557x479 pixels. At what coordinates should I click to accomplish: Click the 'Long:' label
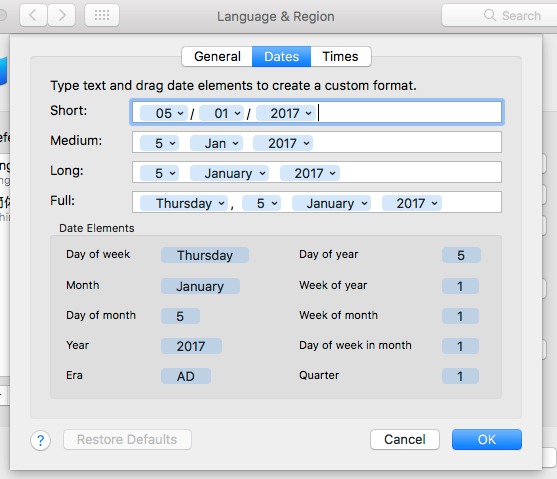[x=67, y=171]
